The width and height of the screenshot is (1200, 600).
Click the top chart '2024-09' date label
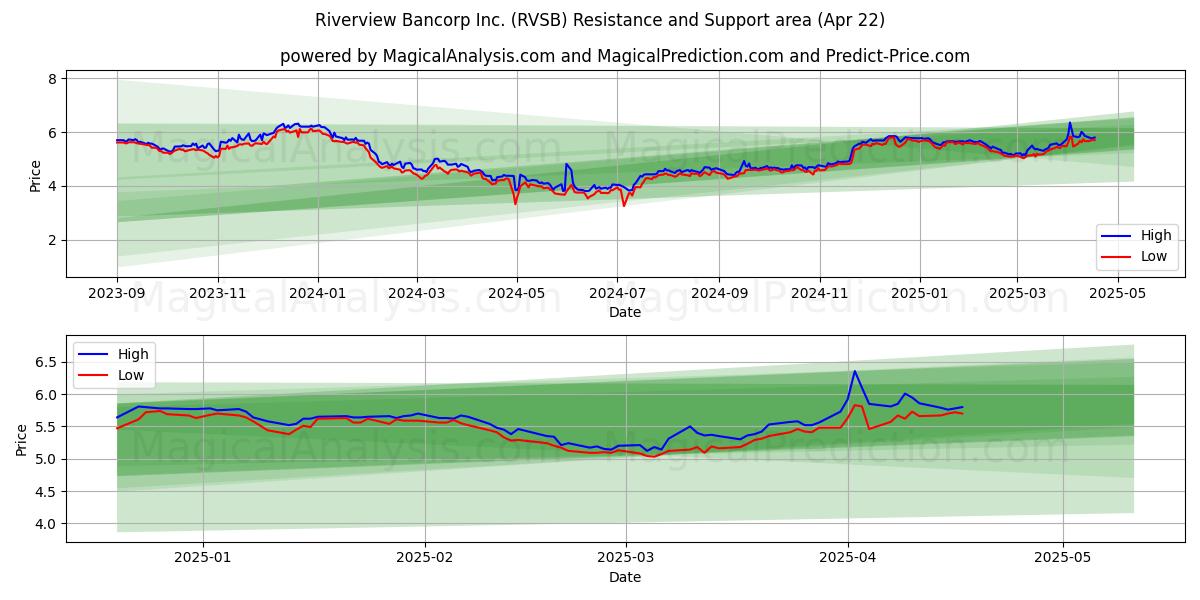(x=719, y=294)
